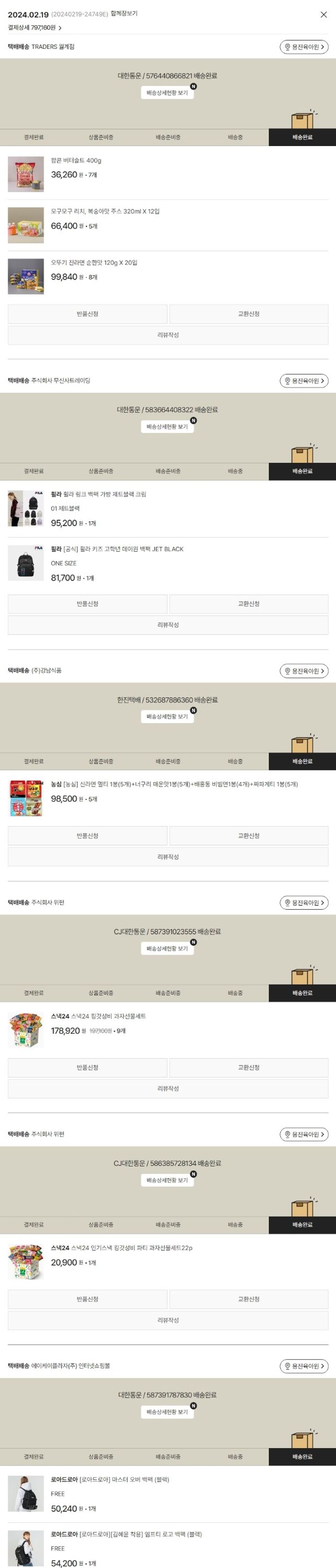Screen dimensions: 336x1568
Task: View 배송상세현황 for 한진택배 532687886360
Action: pos(168,717)
